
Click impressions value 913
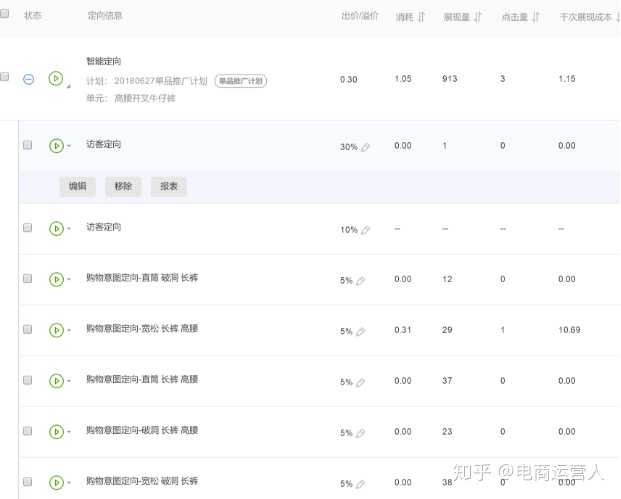click(x=450, y=79)
